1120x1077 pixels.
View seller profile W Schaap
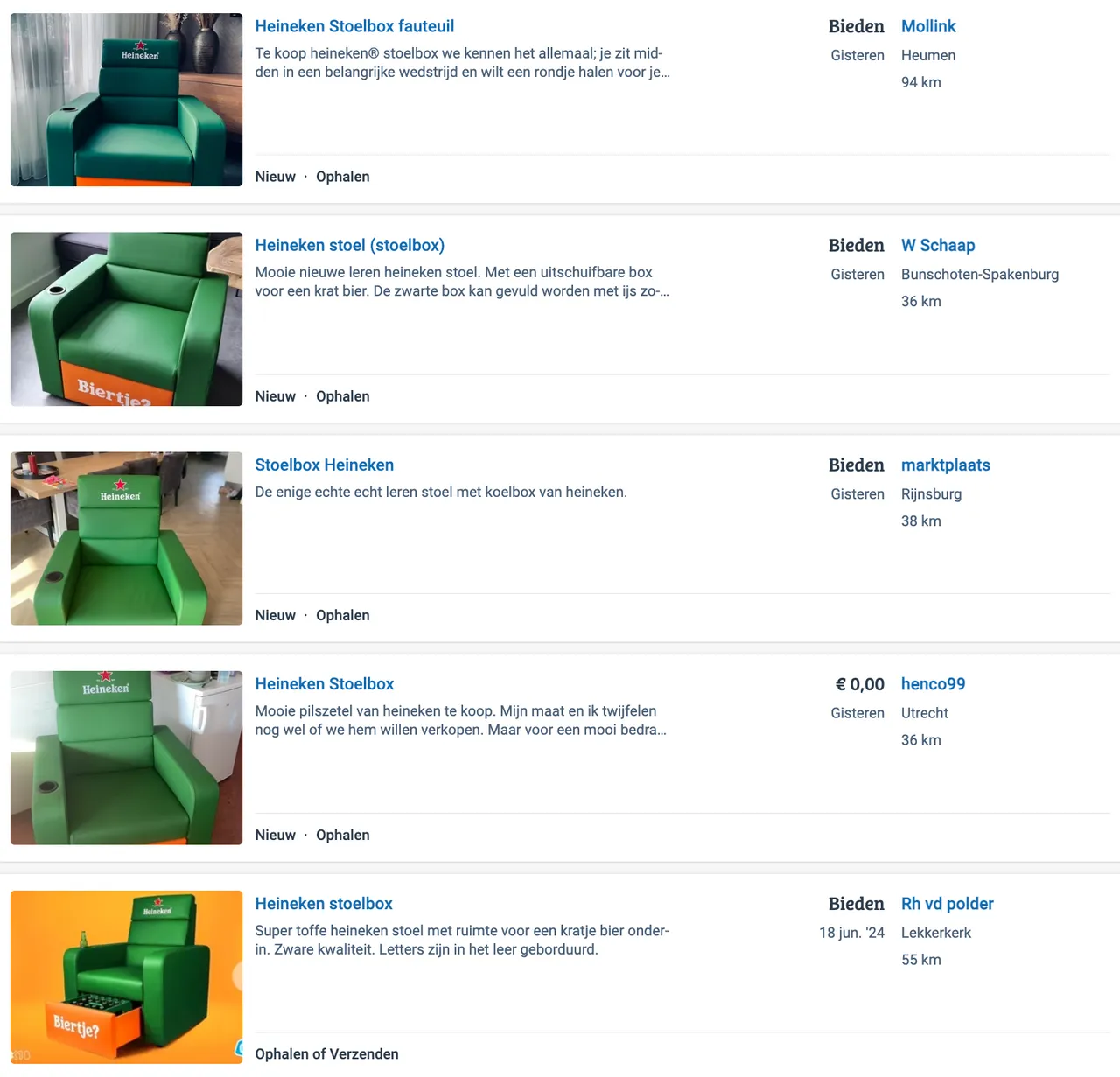pos(938,246)
